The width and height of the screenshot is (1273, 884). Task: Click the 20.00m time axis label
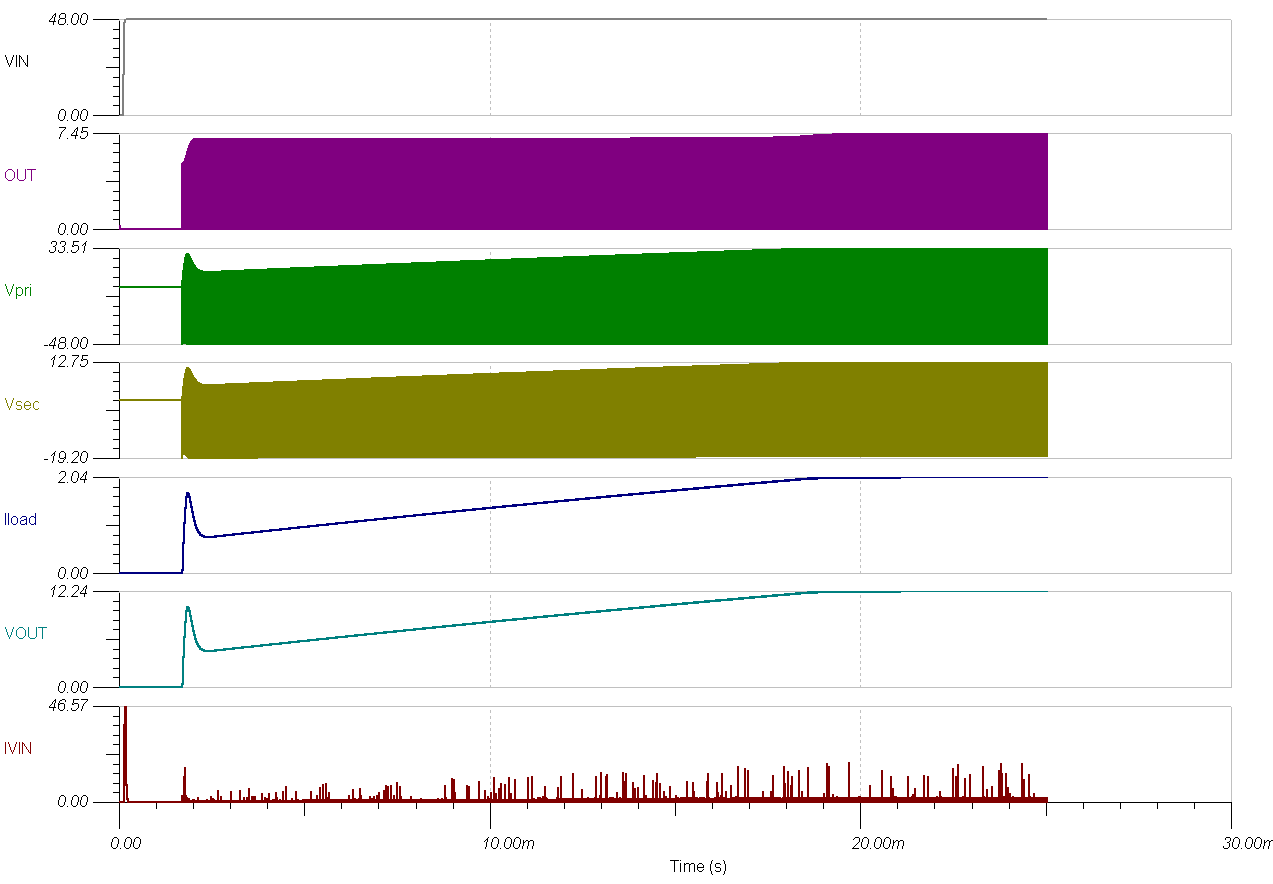pos(880,845)
